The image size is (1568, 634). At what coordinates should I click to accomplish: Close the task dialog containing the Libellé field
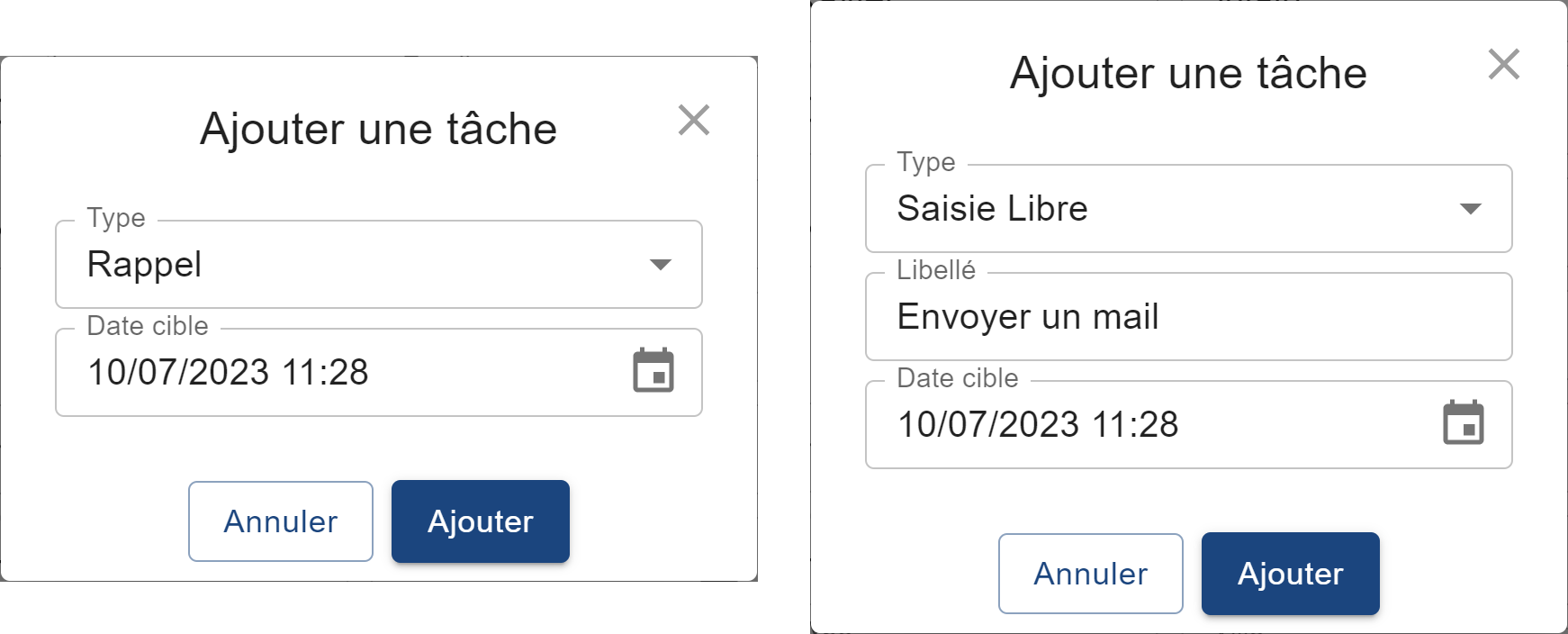coord(1504,65)
